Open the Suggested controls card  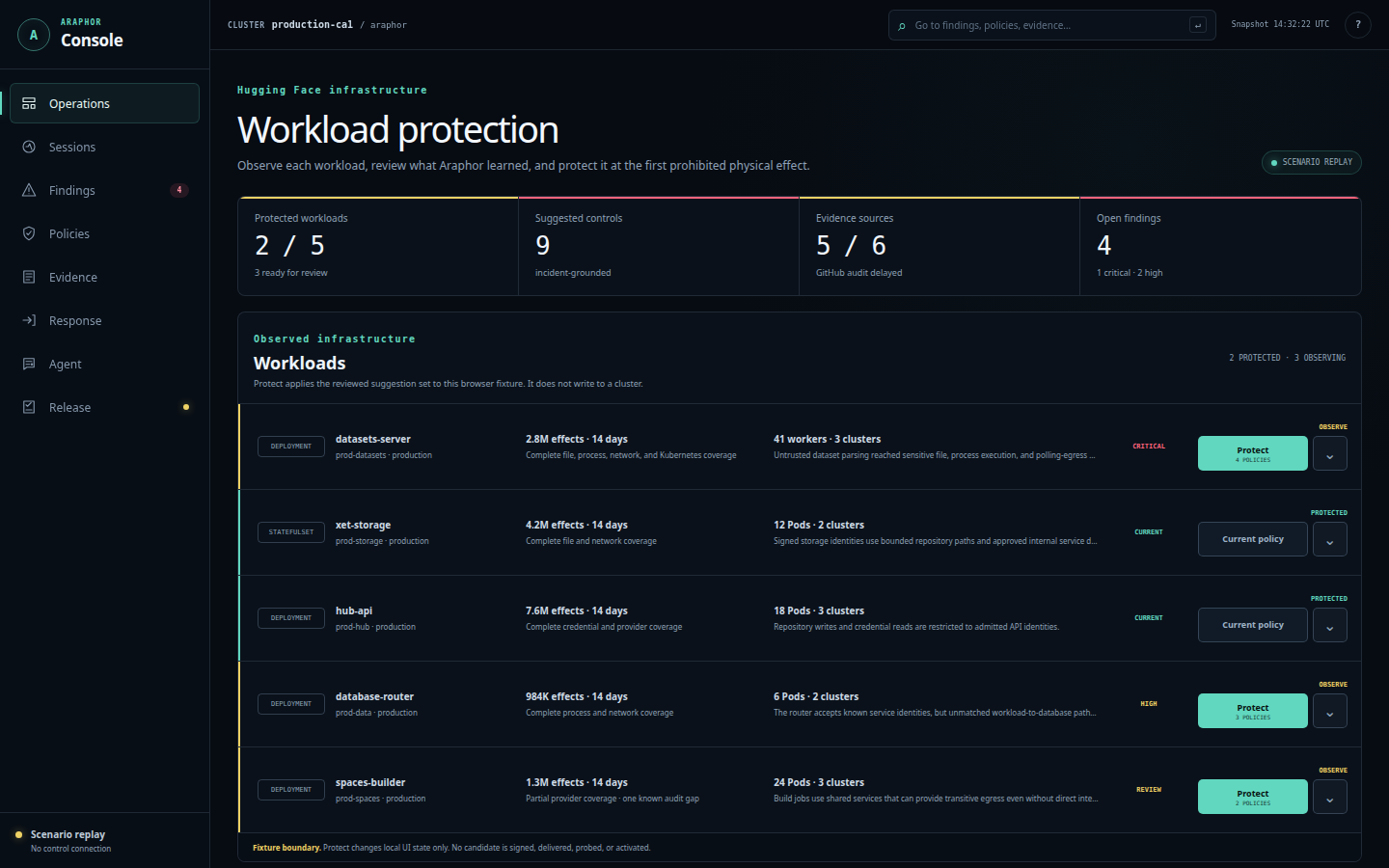coord(659,246)
